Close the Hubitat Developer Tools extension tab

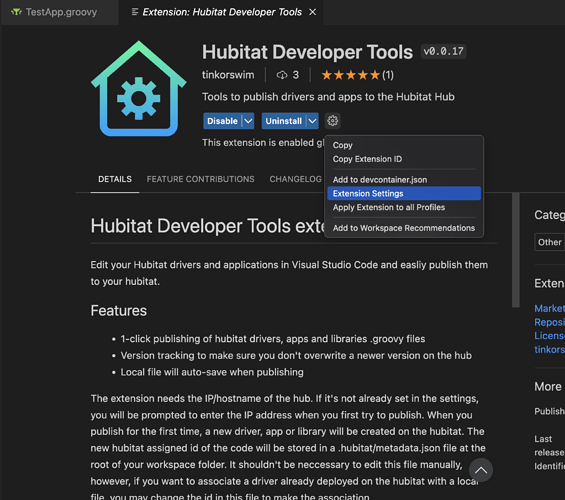[312, 12]
